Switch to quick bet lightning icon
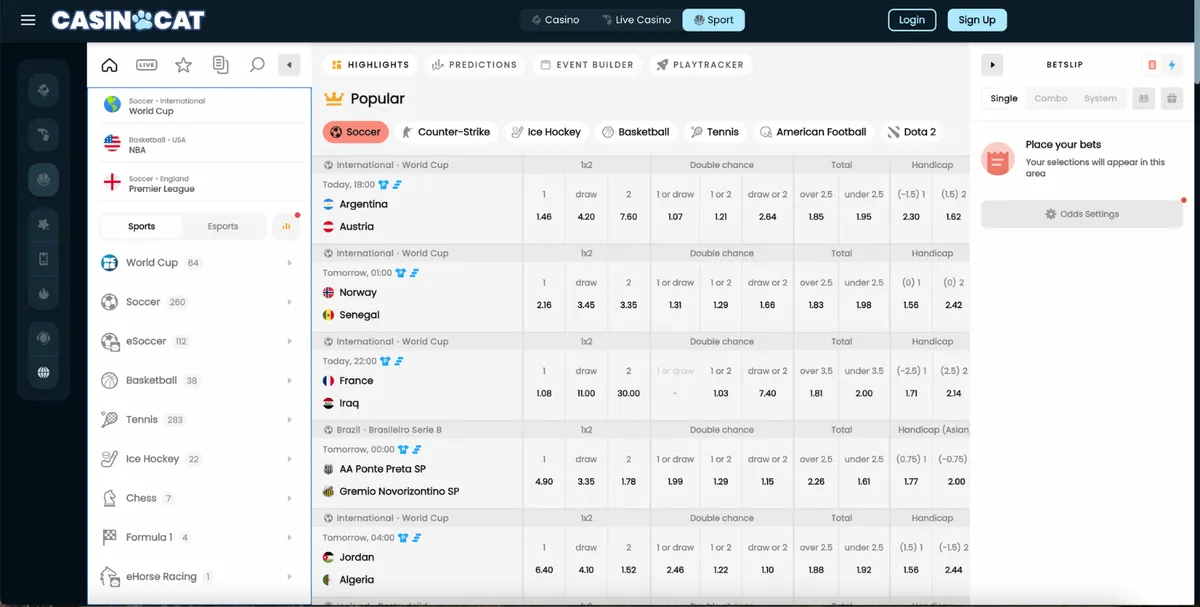The image size is (1200, 607). tap(1172, 65)
